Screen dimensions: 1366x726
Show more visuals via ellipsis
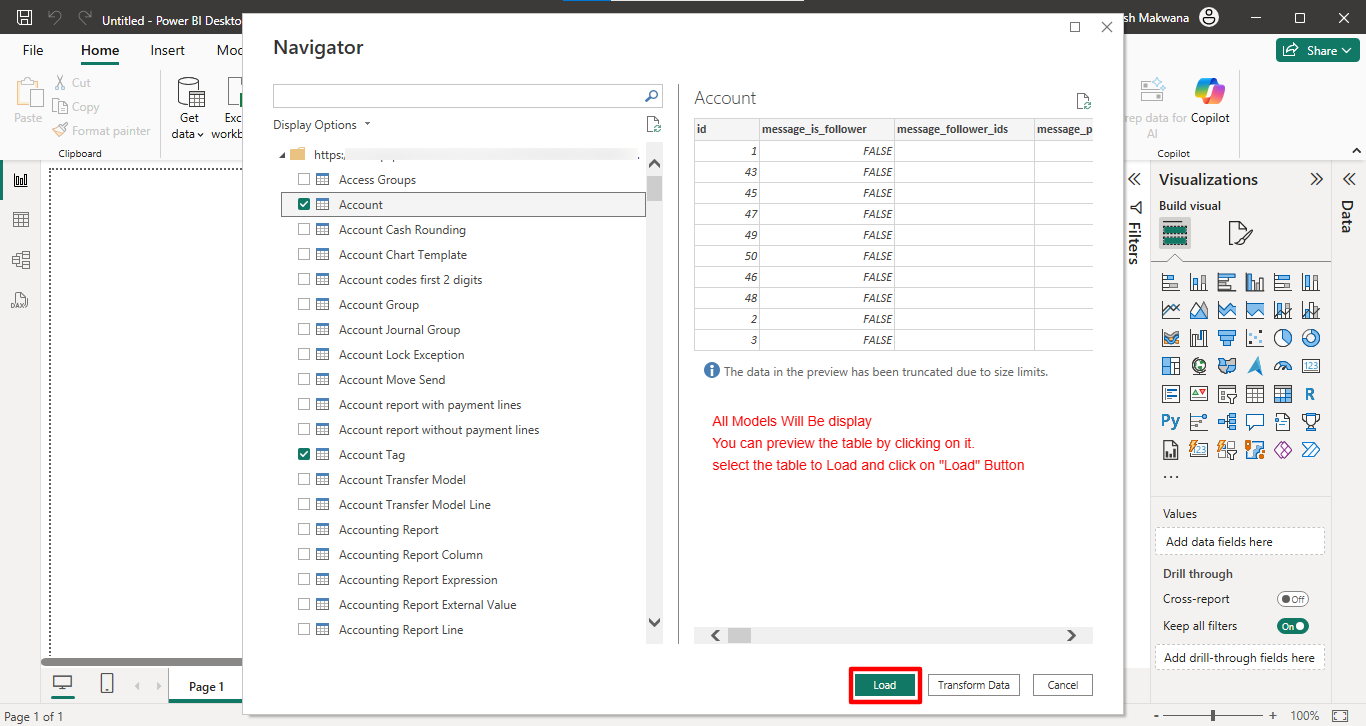(x=1171, y=478)
